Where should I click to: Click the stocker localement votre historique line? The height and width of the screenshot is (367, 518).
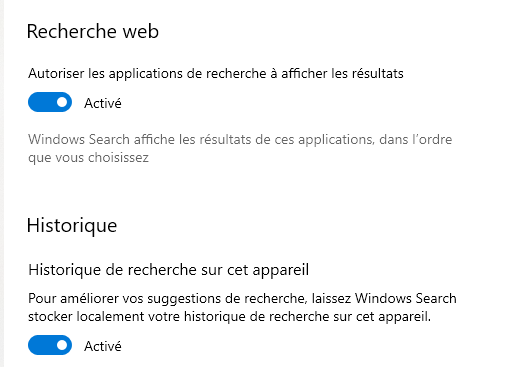229,316
